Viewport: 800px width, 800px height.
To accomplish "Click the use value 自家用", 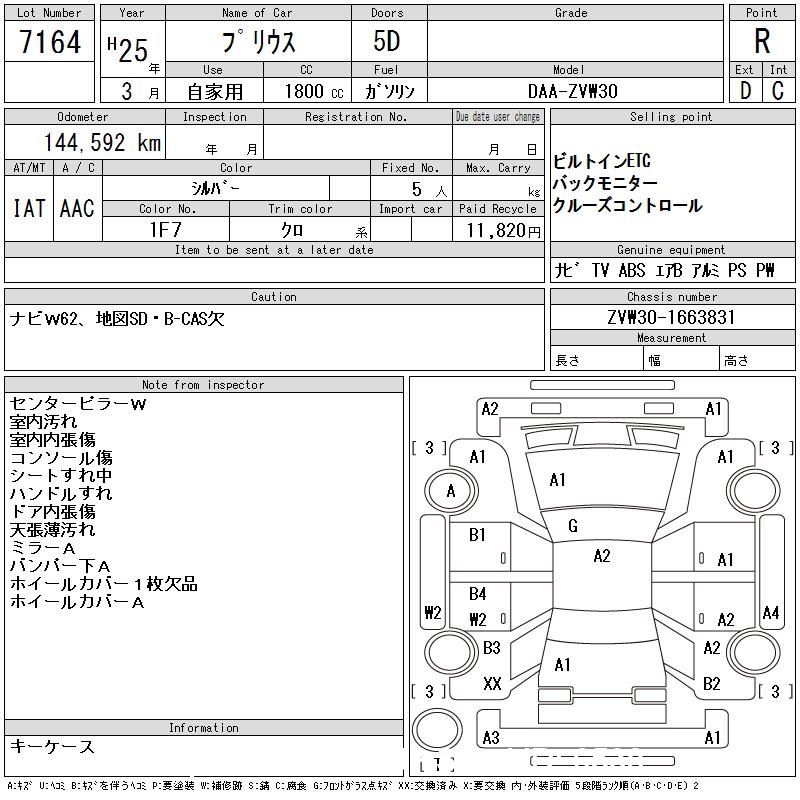I will click(x=215, y=92).
